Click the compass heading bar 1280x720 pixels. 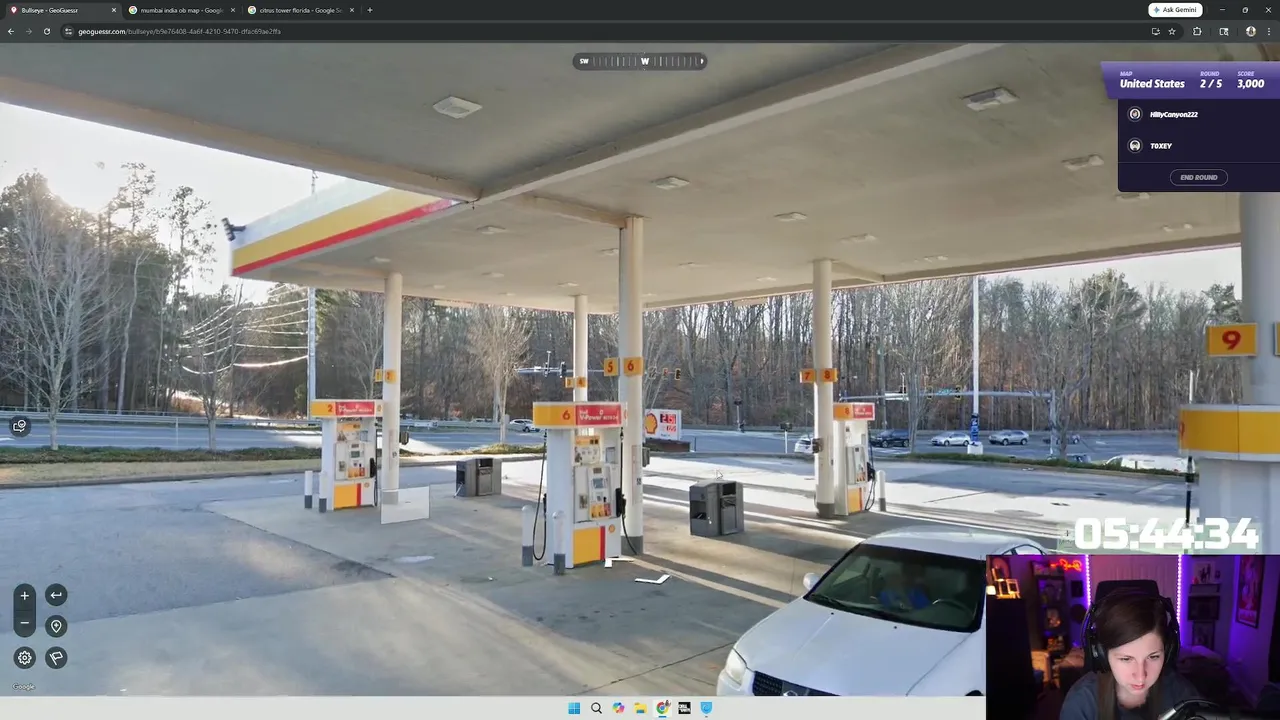coord(639,61)
